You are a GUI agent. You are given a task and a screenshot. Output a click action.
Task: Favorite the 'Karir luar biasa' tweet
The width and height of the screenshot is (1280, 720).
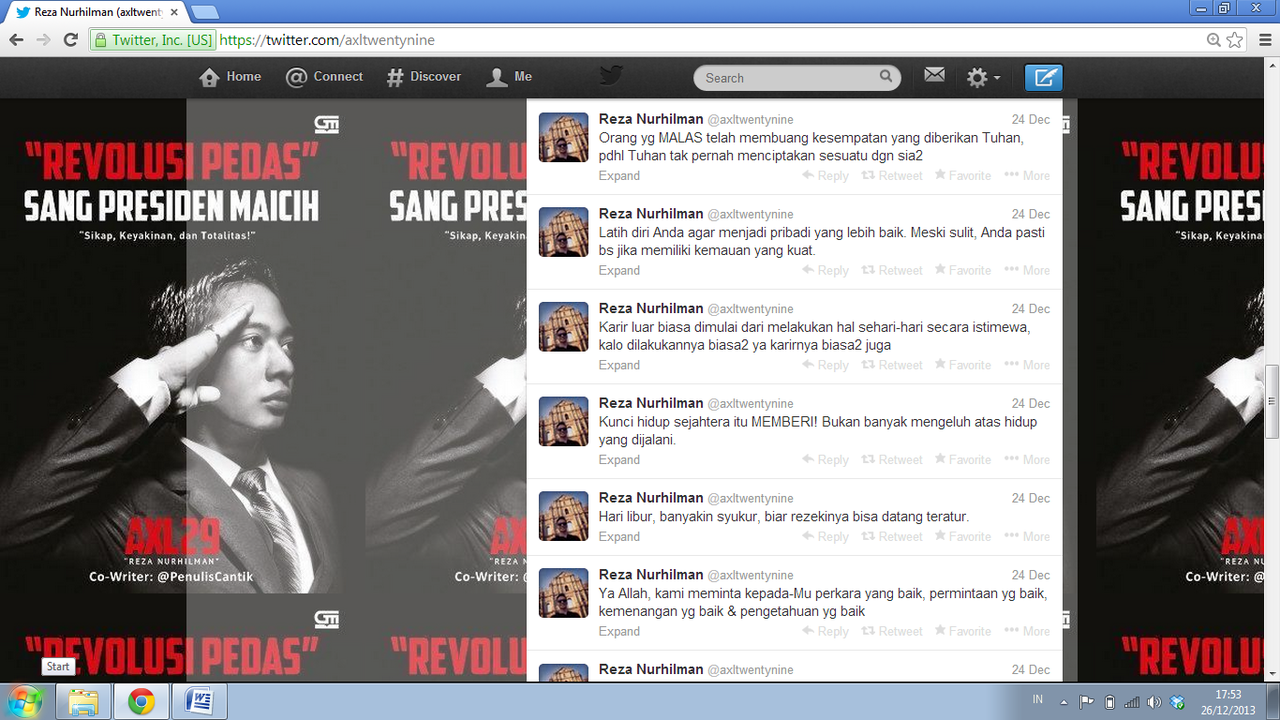click(962, 366)
